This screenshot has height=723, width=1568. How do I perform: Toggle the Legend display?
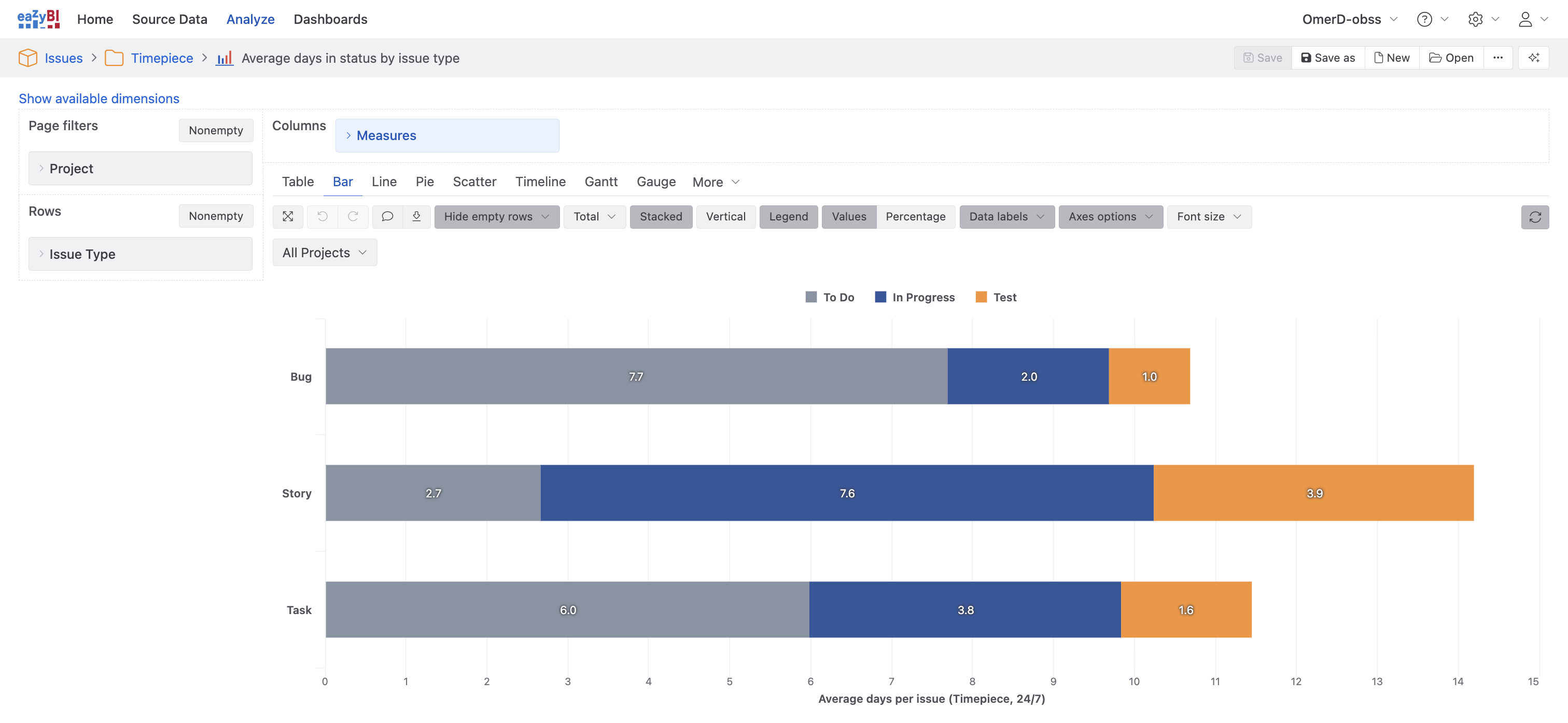click(788, 217)
